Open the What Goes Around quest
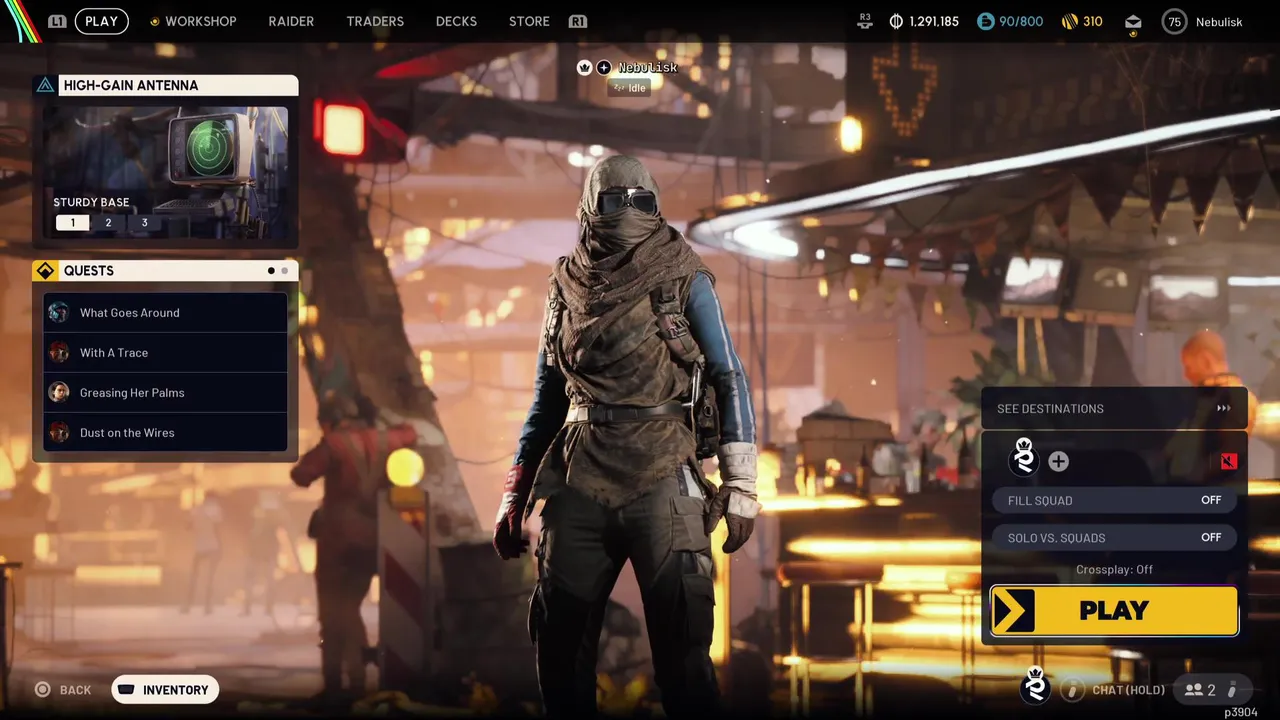 tap(165, 312)
